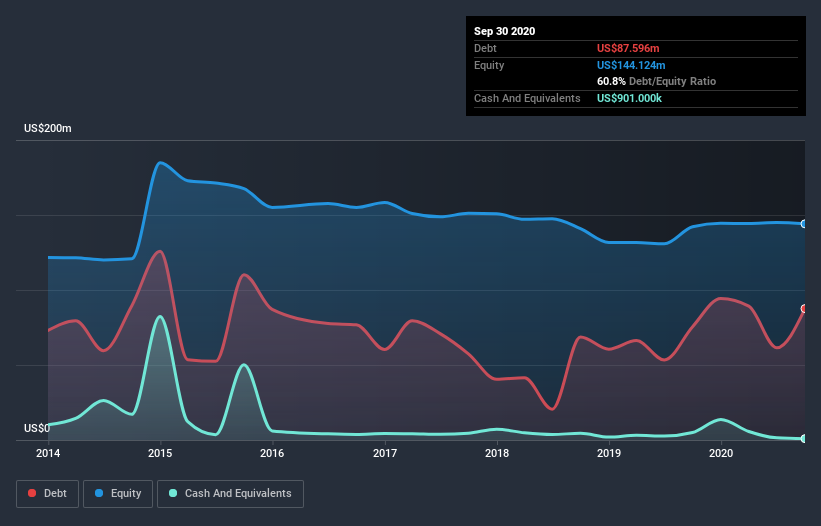Click the Debt label in tooltip

tap(485, 48)
